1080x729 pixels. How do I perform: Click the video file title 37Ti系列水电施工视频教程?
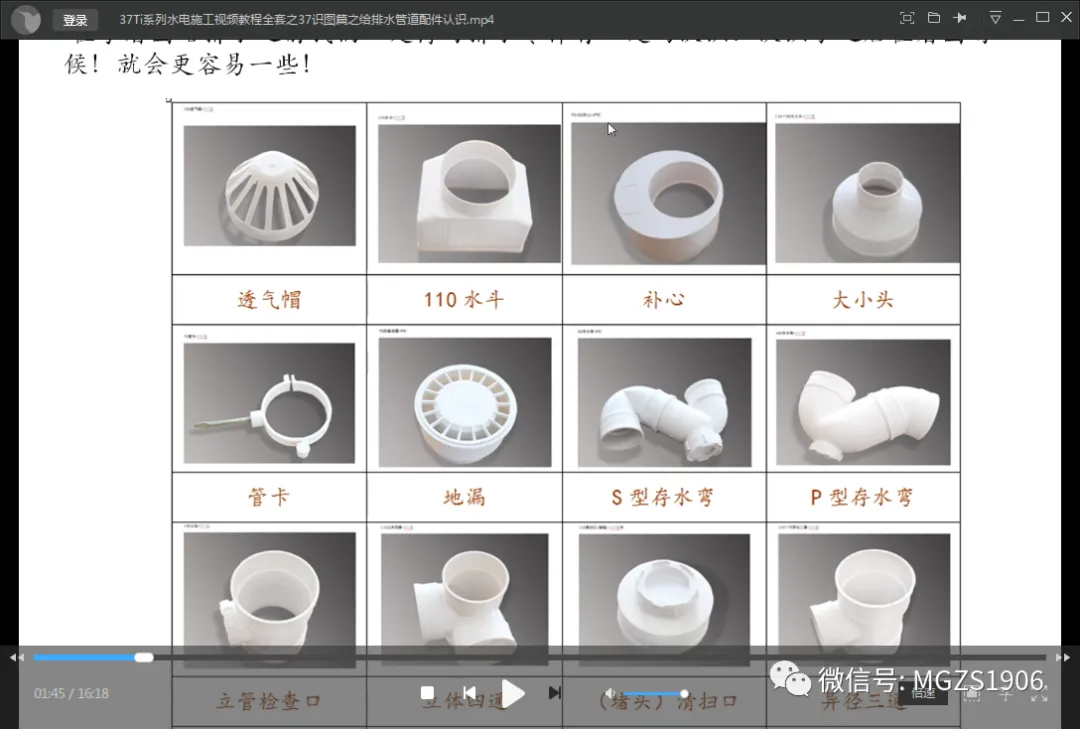(307, 19)
